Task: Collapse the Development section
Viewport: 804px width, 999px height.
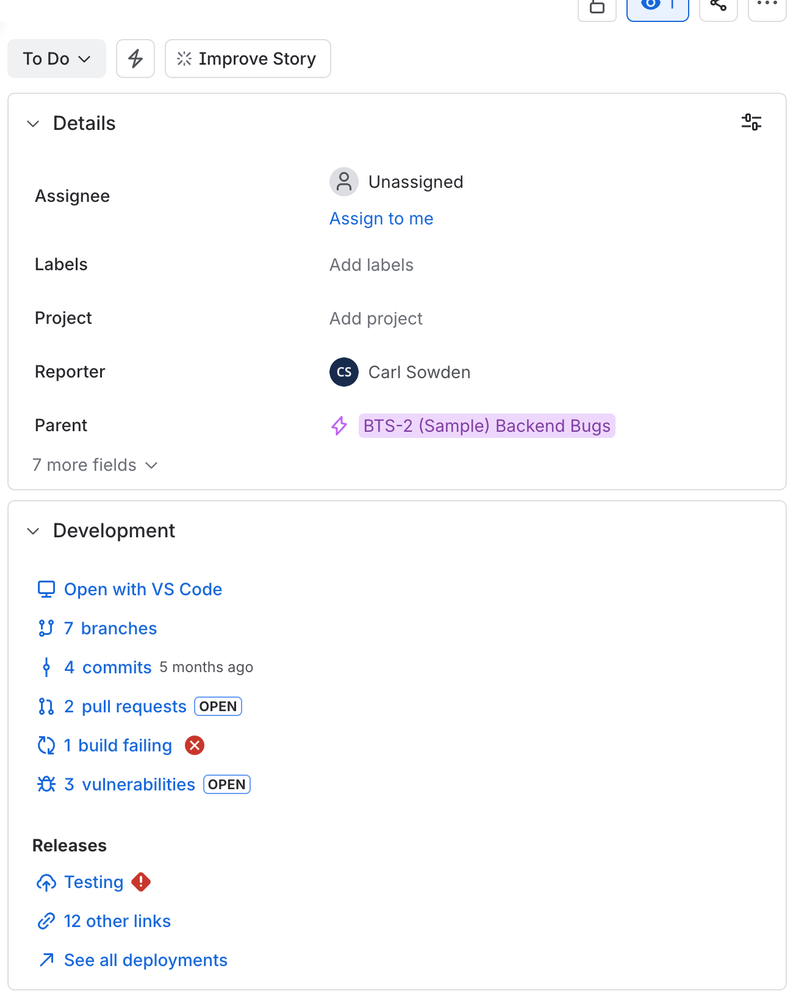Action: [x=33, y=531]
